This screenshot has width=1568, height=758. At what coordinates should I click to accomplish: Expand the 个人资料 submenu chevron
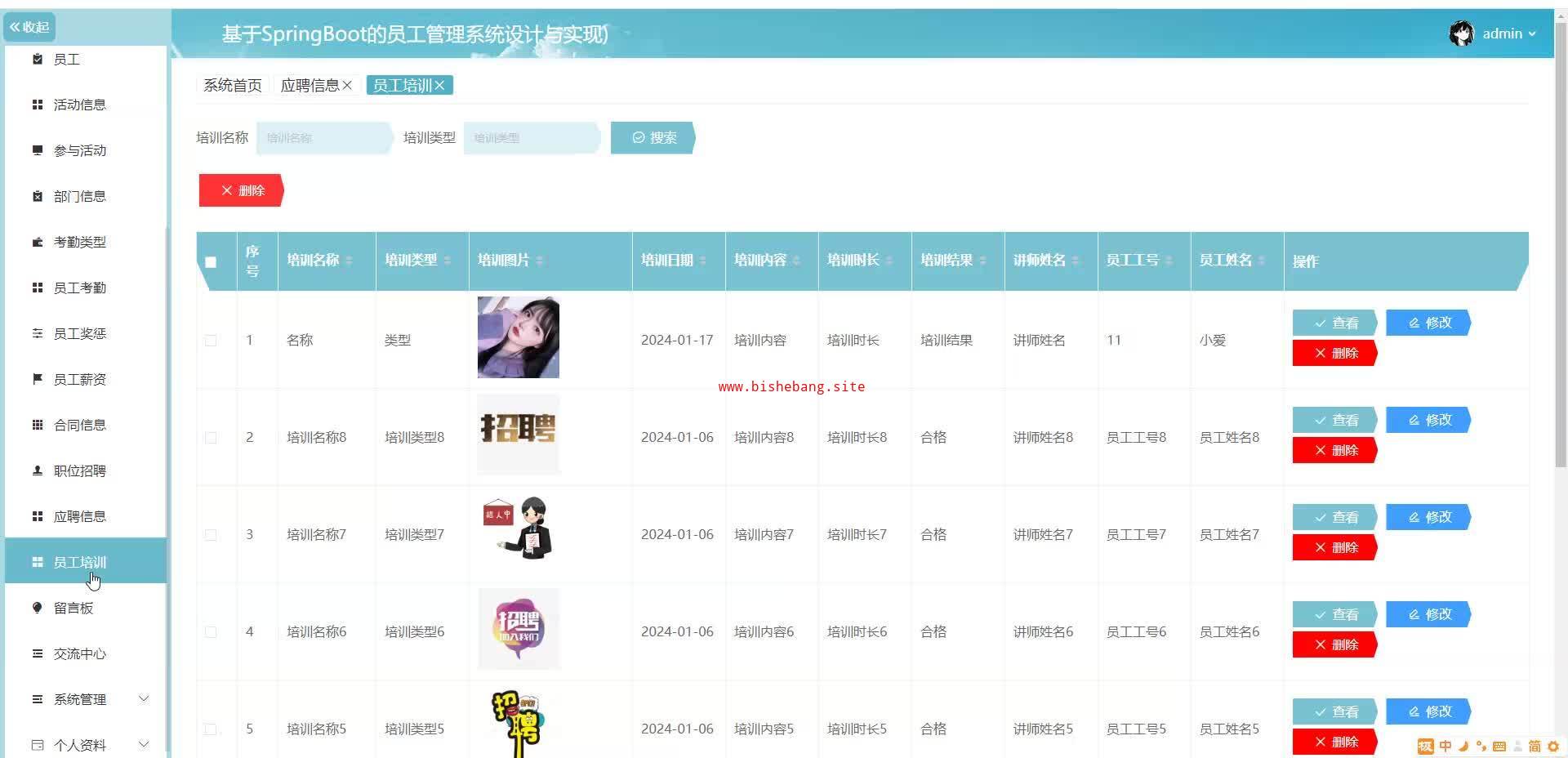point(144,744)
